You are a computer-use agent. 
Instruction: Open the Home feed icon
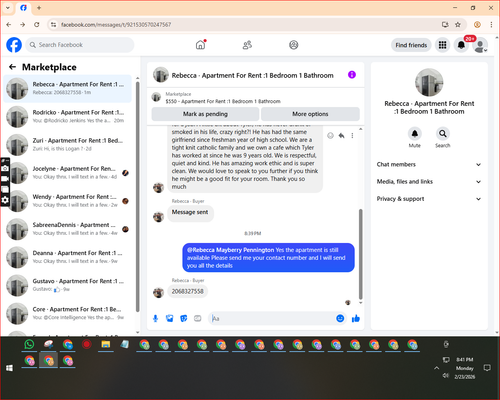click(x=200, y=45)
